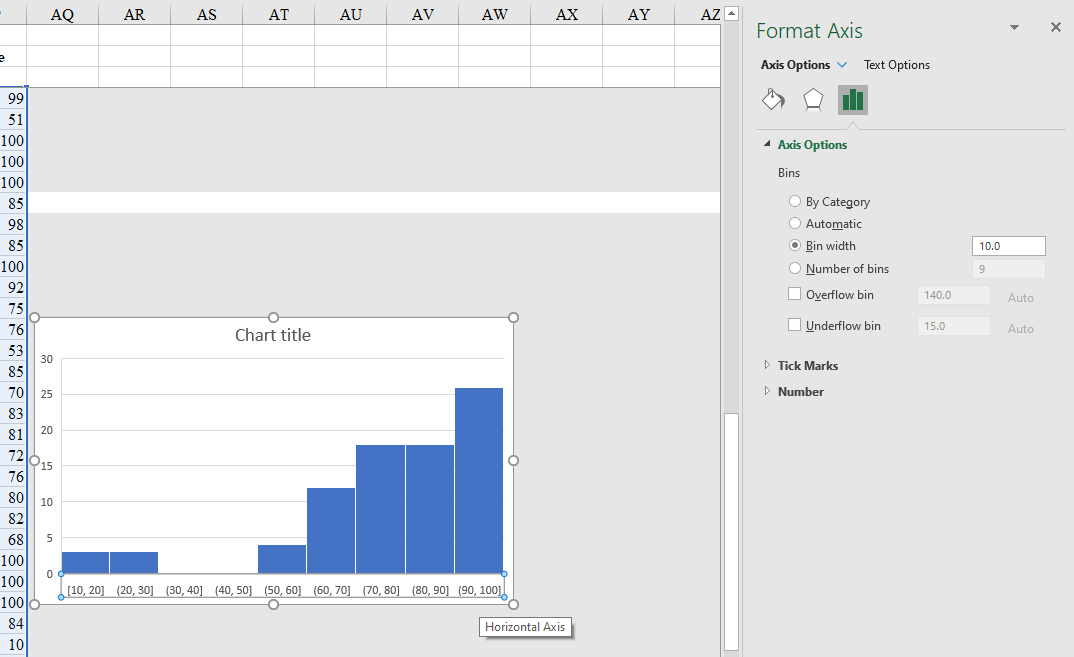Select the By Category option
1074x657 pixels.
[794, 201]
